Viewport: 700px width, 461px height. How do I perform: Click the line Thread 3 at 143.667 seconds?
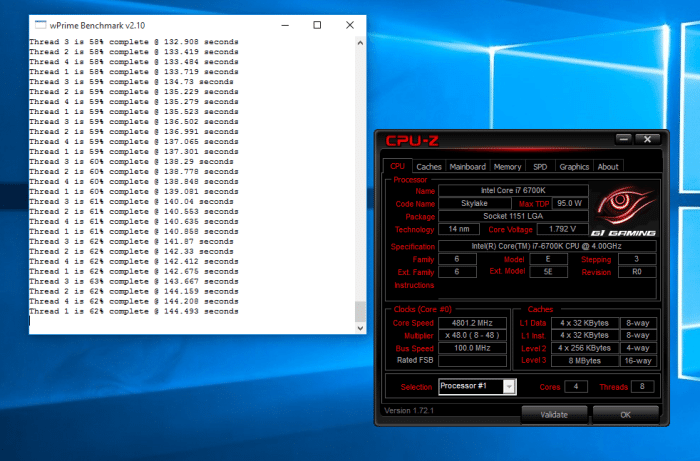[134, 282]
